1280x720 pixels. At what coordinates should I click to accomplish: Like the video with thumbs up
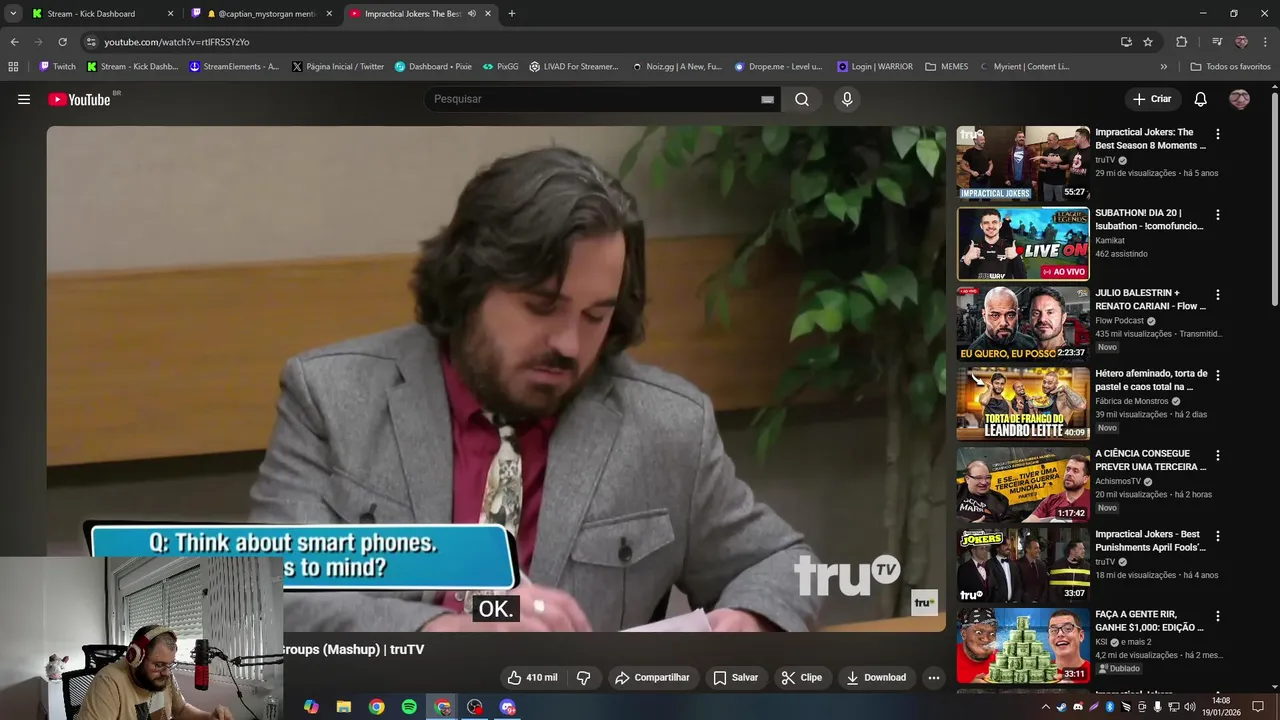pos(533,677)
